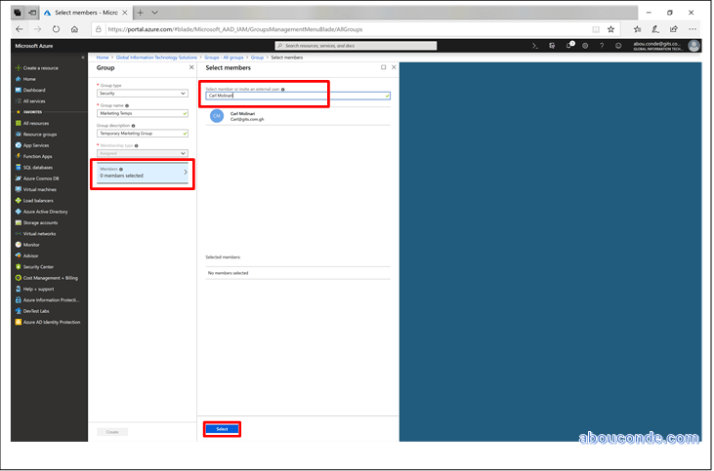Click the Security Center shield icon
Viewport: 714px width, 471px height.
point(18,266)
